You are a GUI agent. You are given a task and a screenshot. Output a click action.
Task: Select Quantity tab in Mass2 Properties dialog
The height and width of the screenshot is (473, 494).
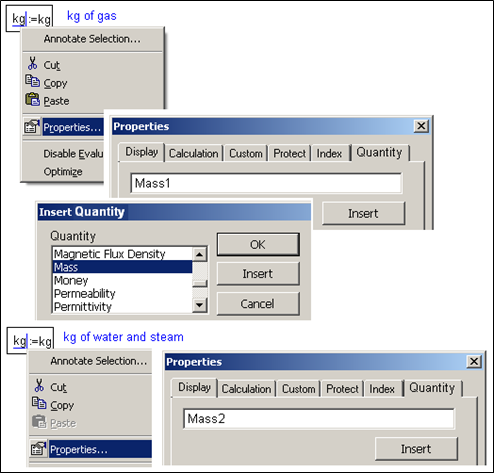tap(432, 388)
